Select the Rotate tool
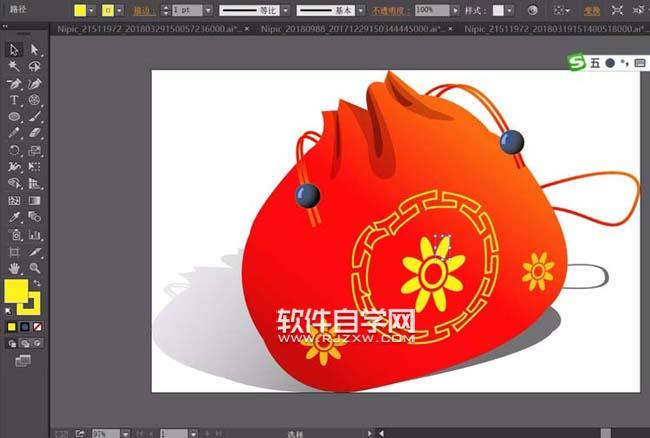This screenshot has width=650, height=438. point(14,150)
